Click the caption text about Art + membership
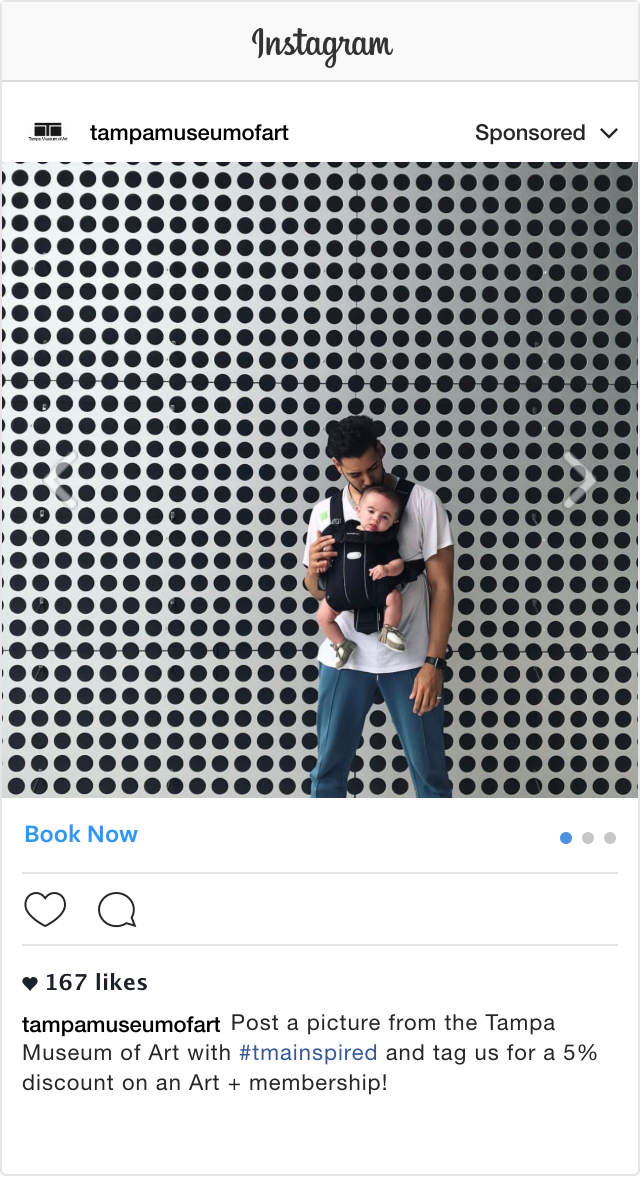Screen dimensions: 644x1178 [x=310, y=1053]
